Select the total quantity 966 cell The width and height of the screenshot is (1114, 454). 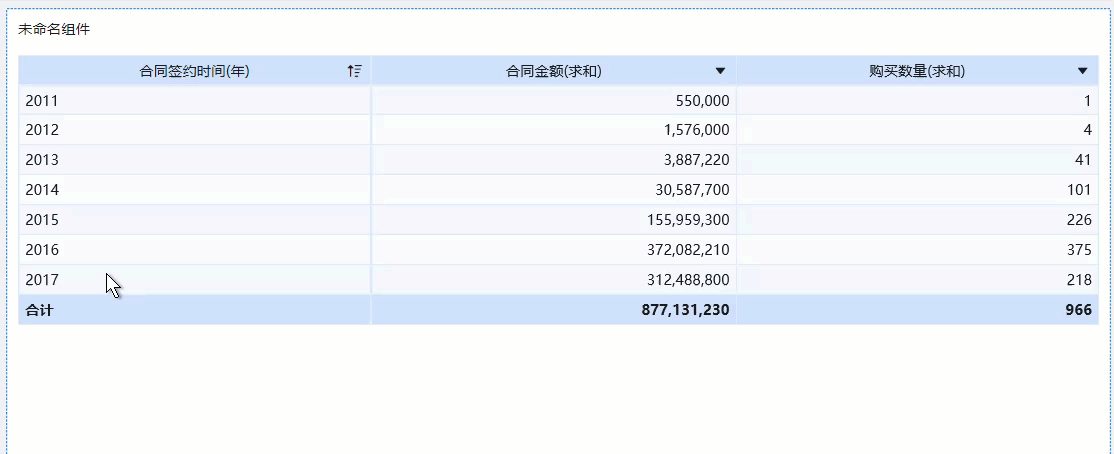tap(1077, 310)
